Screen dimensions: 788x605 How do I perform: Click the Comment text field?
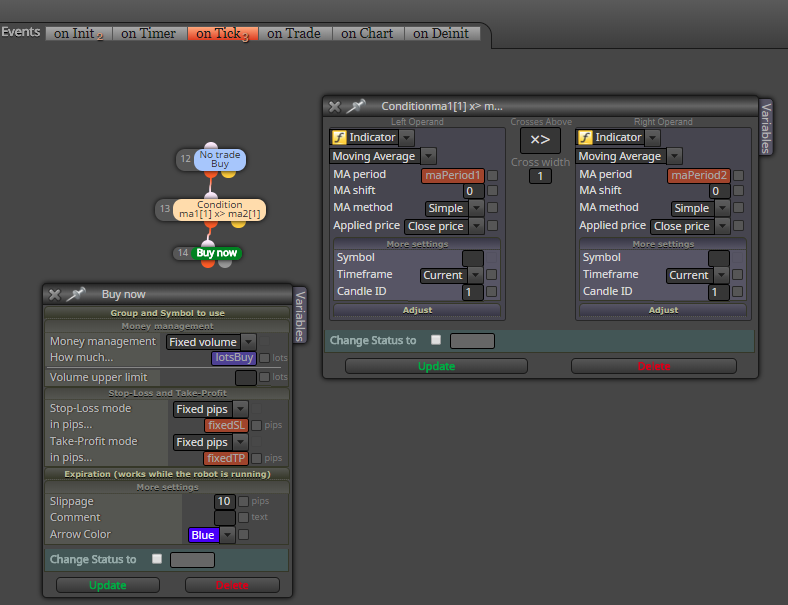225,518
